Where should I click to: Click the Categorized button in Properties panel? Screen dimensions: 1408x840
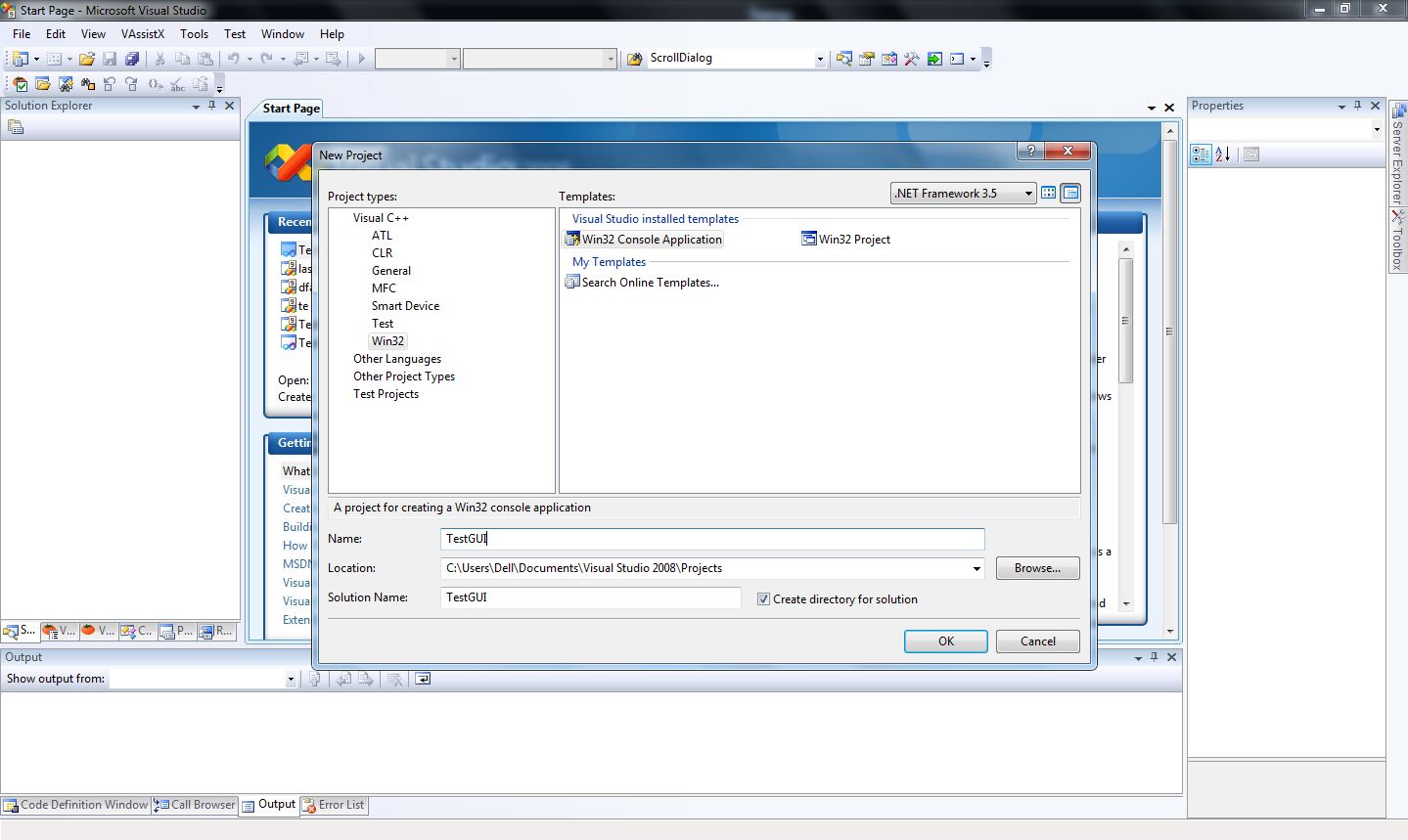coord(1201,155)
